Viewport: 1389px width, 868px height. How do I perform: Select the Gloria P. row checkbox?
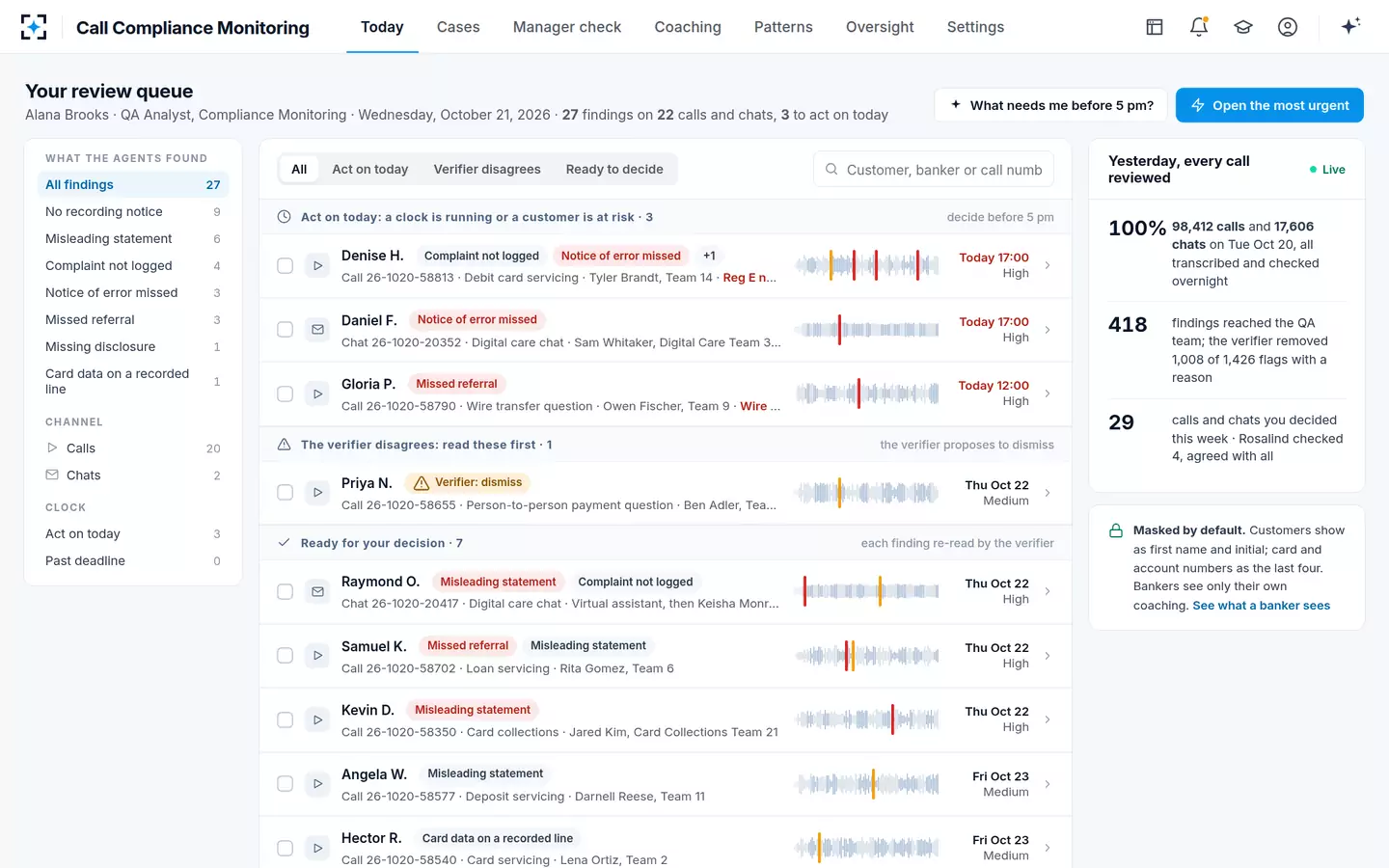(x=285, y=393)
